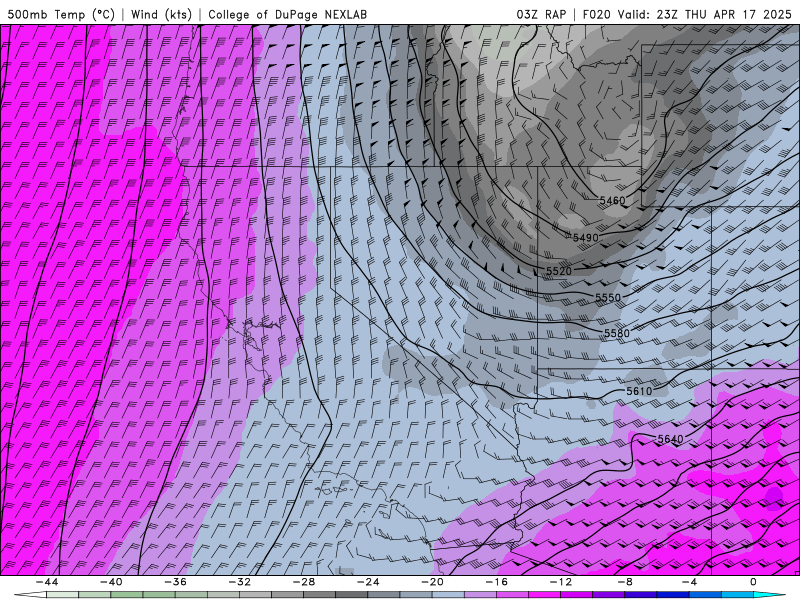Click the -16 colorbar tick label
Screen dimensions: 800x600
[496, 582]
